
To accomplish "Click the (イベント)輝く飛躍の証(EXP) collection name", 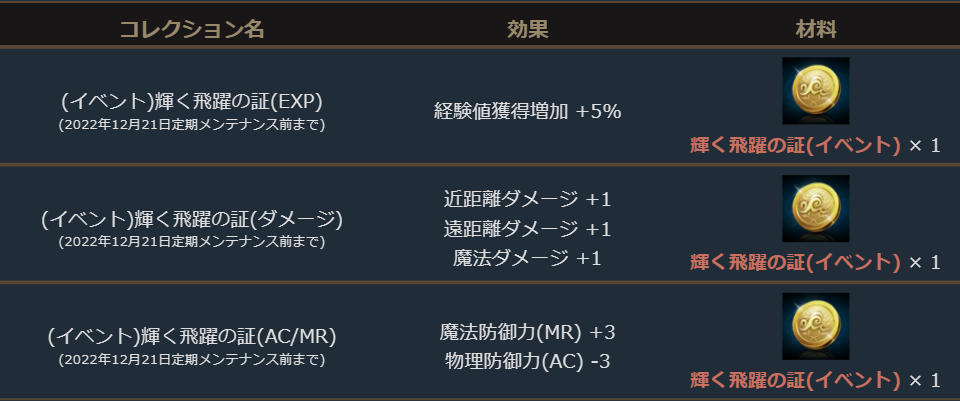I will pyautogui.click(x=192, y=101).
